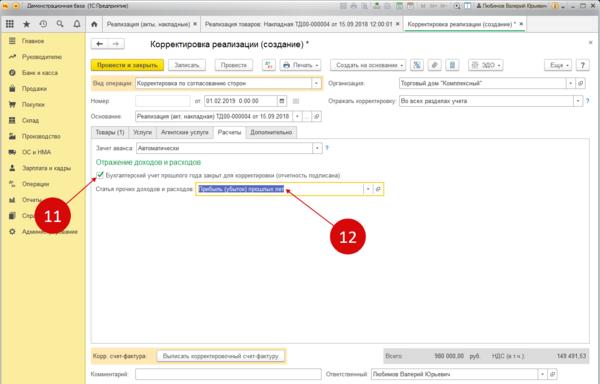Open the sections menu grid icon
Viewport: 600px width, 384px height.
click(10, 24)
